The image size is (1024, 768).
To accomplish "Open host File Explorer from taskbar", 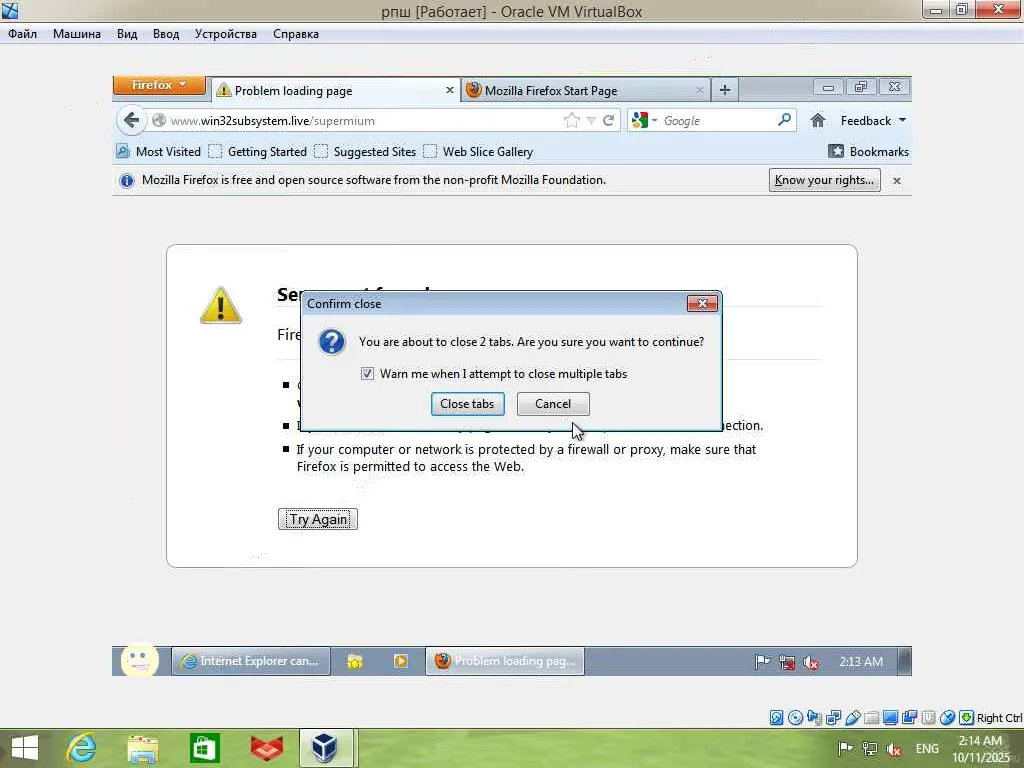I will point(142,748).
